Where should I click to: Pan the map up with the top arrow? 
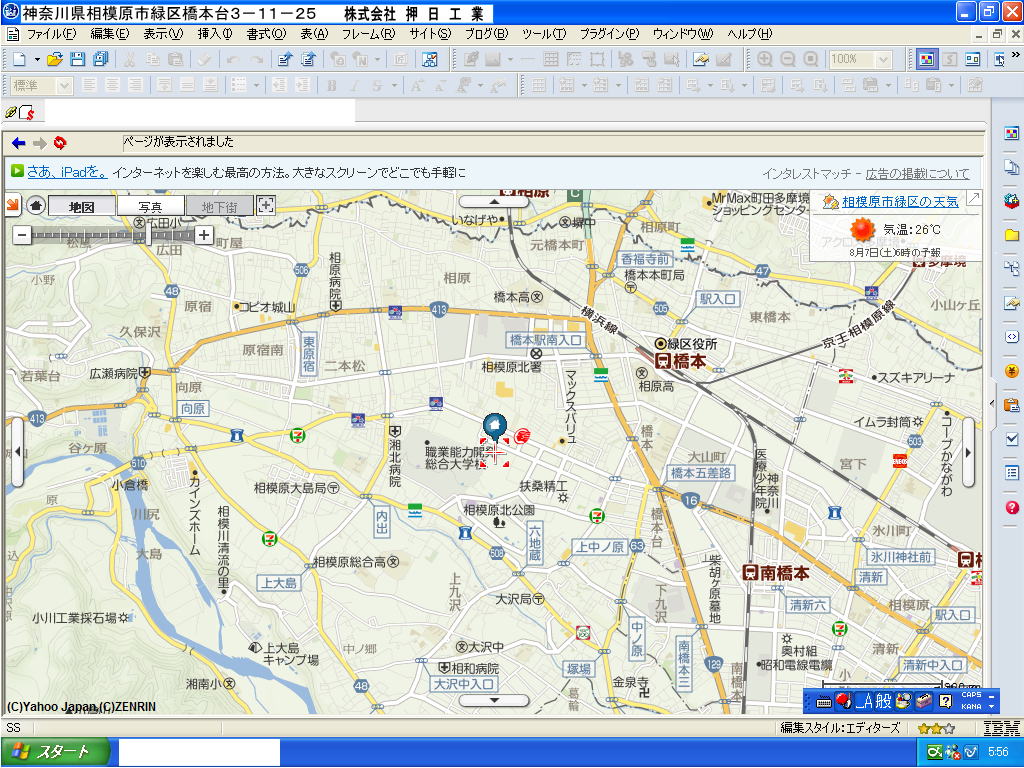pyautogui.click(x=494, y=201)
